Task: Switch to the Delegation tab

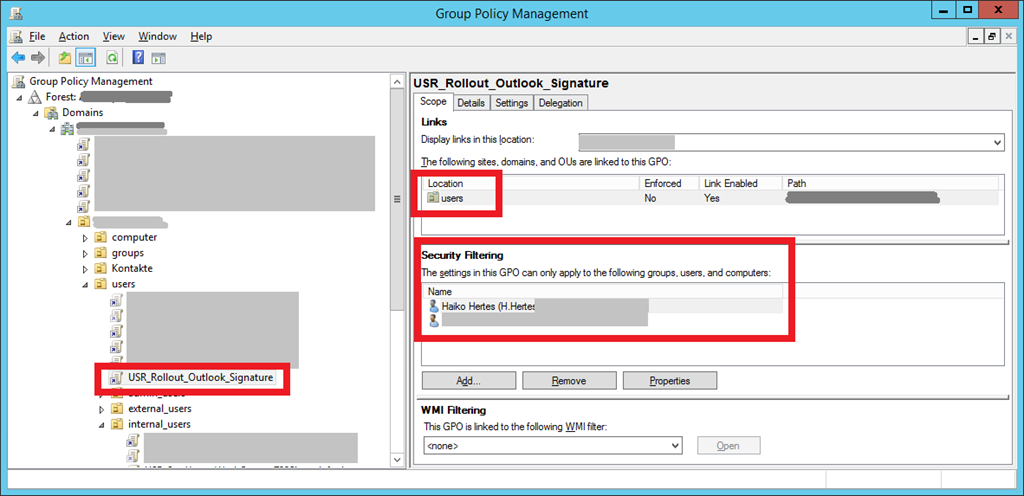Action: (560, 103)
